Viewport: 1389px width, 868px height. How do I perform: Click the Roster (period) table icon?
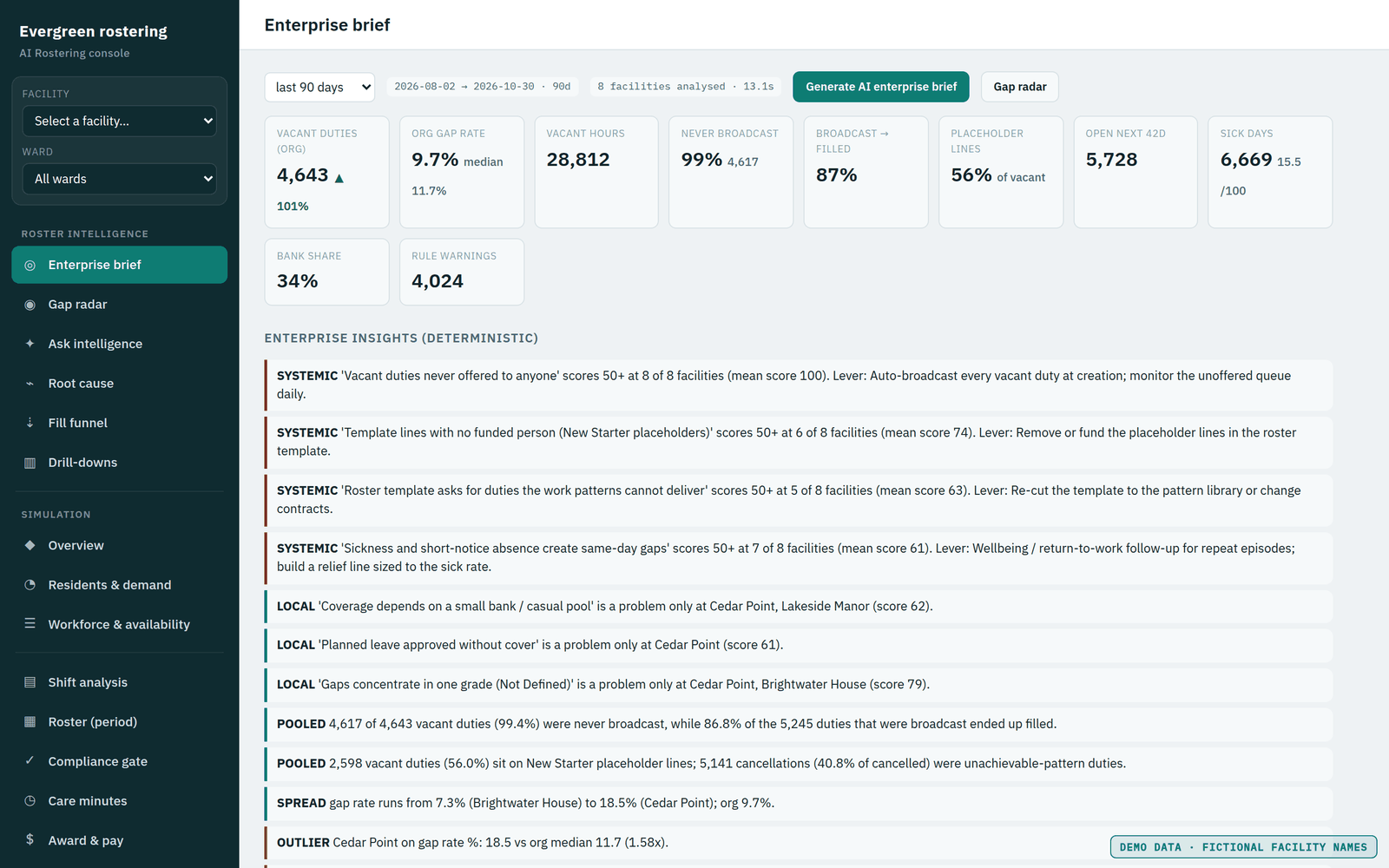tap(30, 722)
